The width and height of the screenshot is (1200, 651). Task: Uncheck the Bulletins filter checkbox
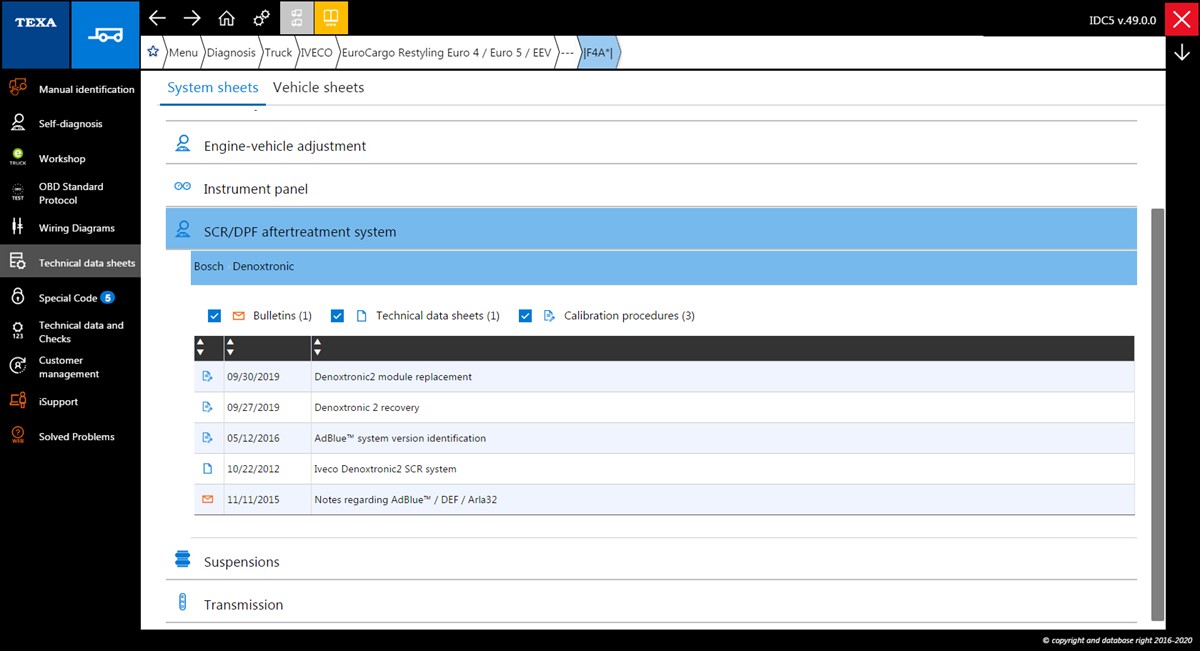[214, 316]
